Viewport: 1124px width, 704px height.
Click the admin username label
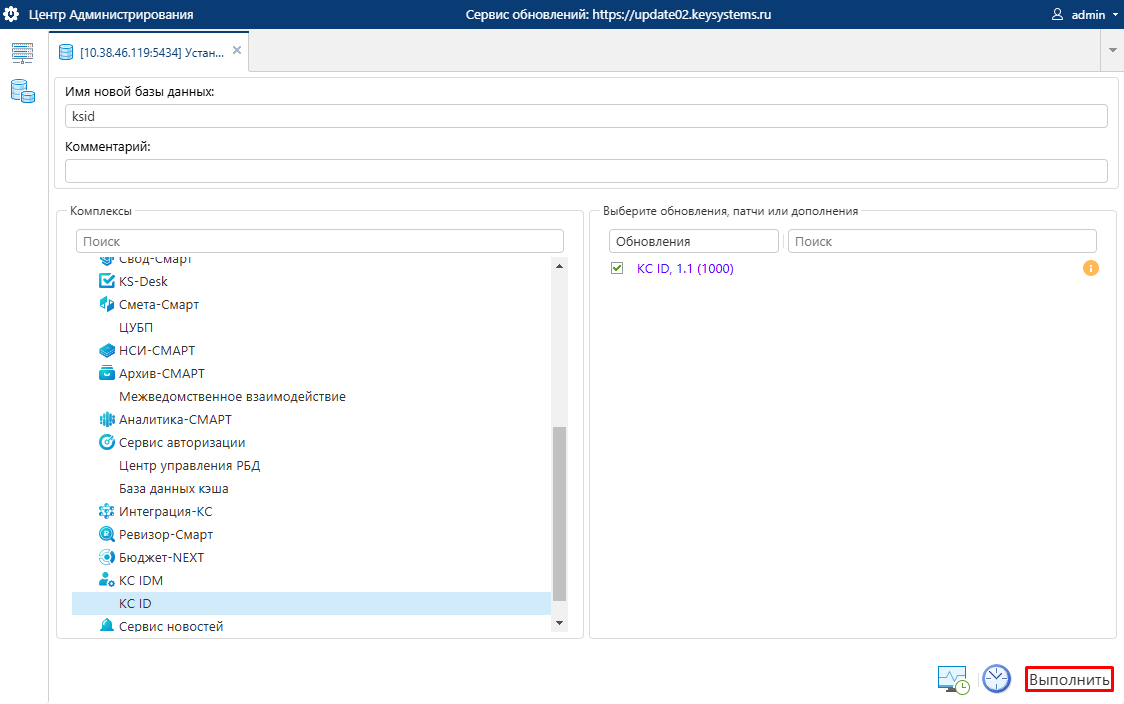pos(1088,14)
